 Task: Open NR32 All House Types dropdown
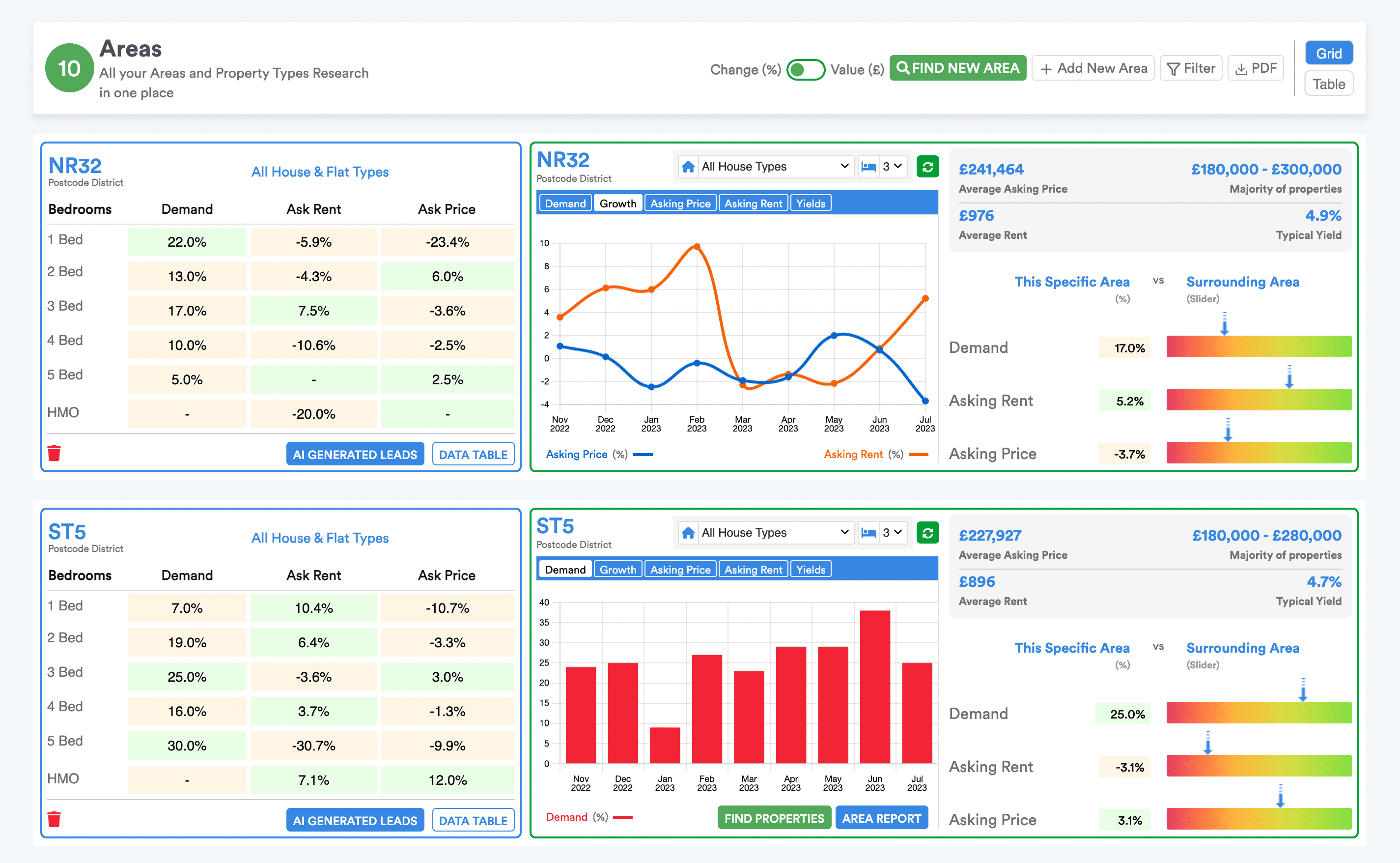tap(774, 167)
